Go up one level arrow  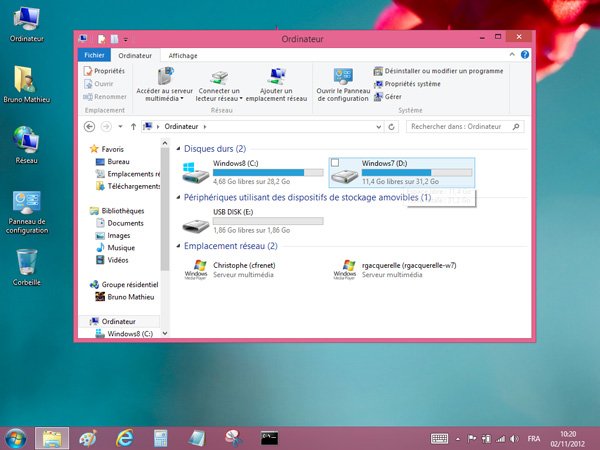click(x=133, y=127)
